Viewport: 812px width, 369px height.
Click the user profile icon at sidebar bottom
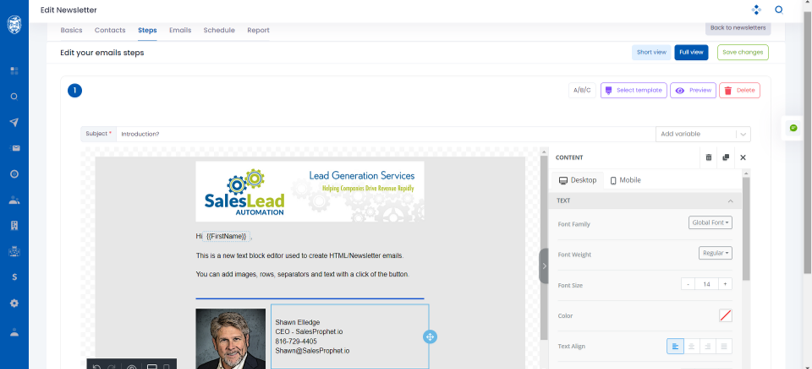[x=14, y=333]
